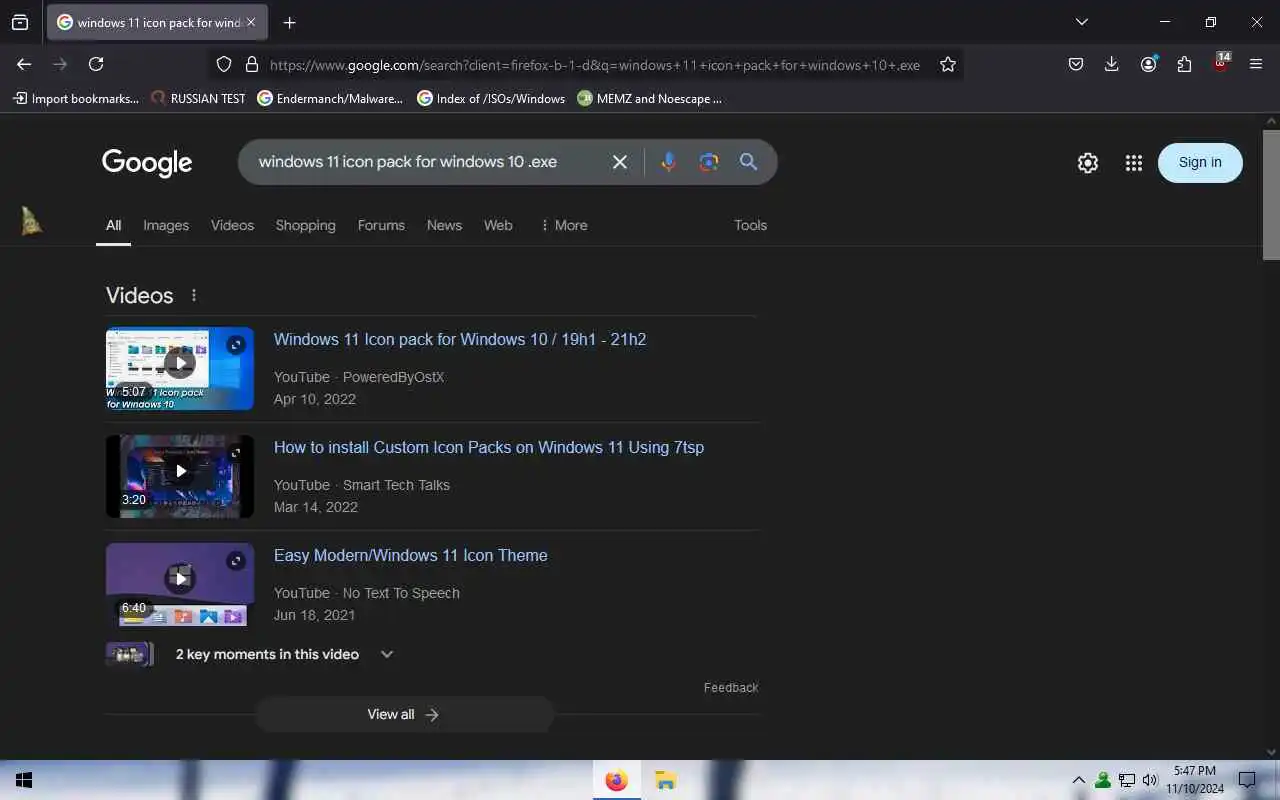
Task: Switch to the News tab
Action: point(444,226)
